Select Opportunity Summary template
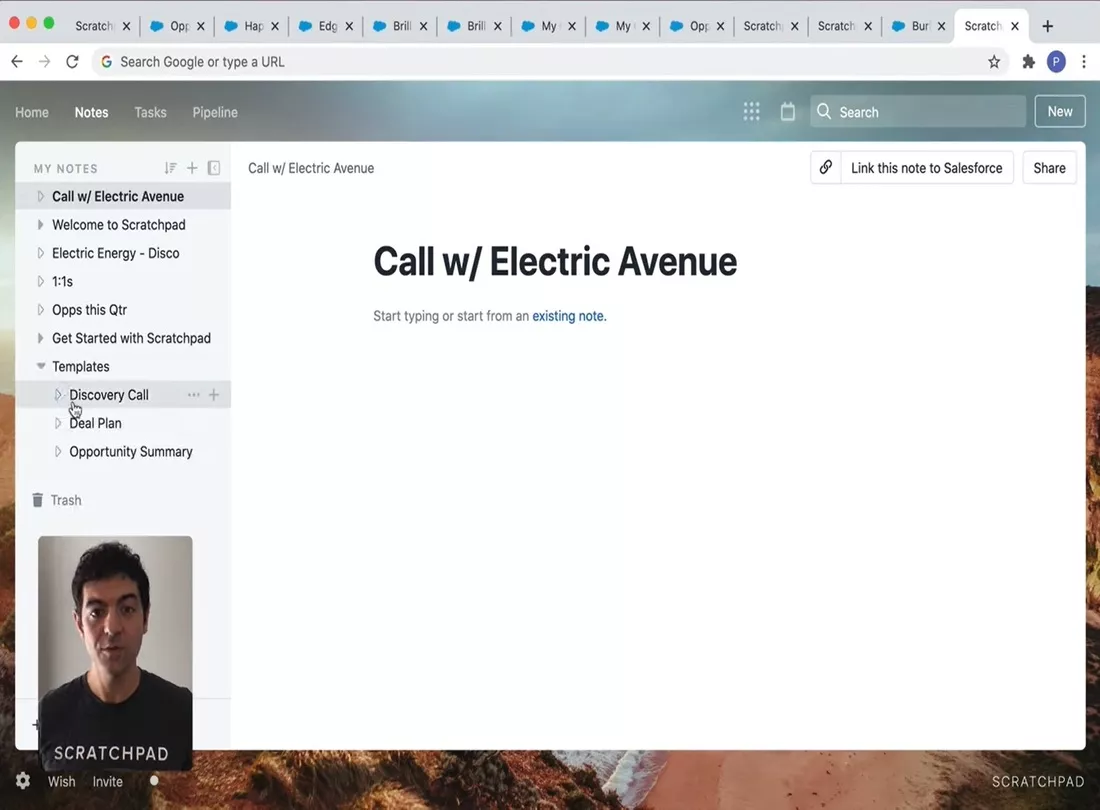This screenshot has width=1100, height=810. coord(130,452)
